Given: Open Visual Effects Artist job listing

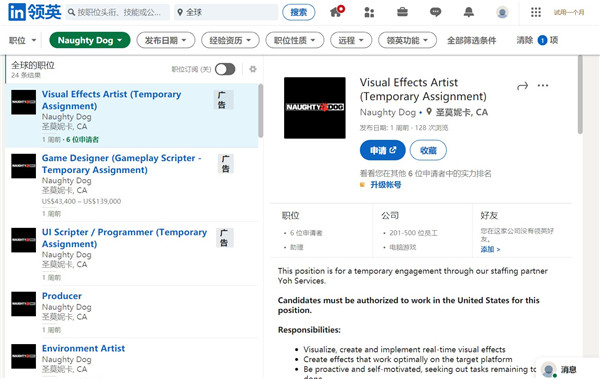Looking at the screenshot, I should coord(111,100).
